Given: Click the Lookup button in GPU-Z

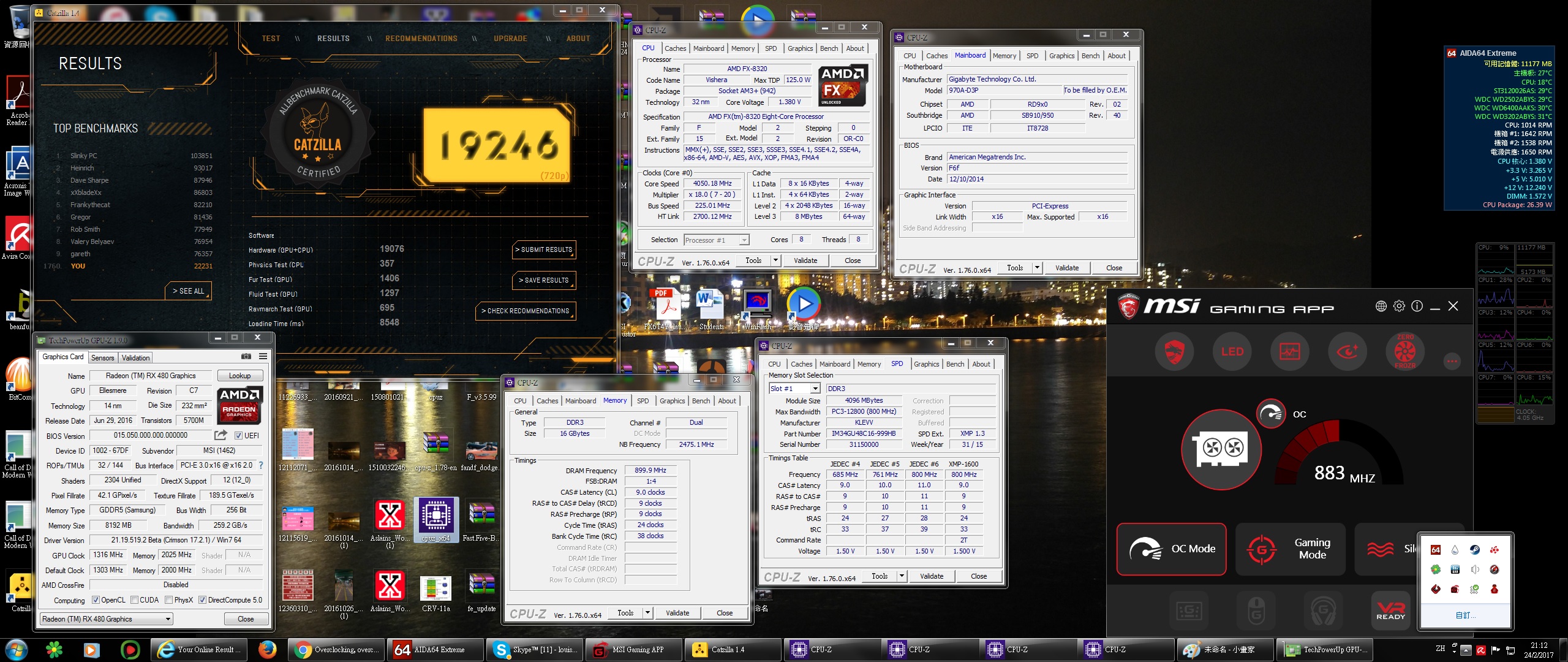Looking at the screenshot, I should coord(239,376).
